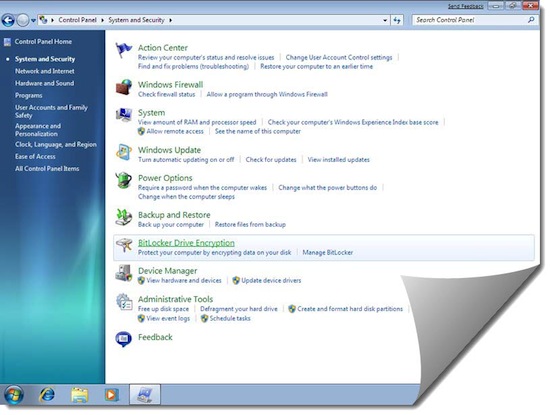Click the Control Panel Home icon
Screen dimensions: 550x415
pos(7,42)
